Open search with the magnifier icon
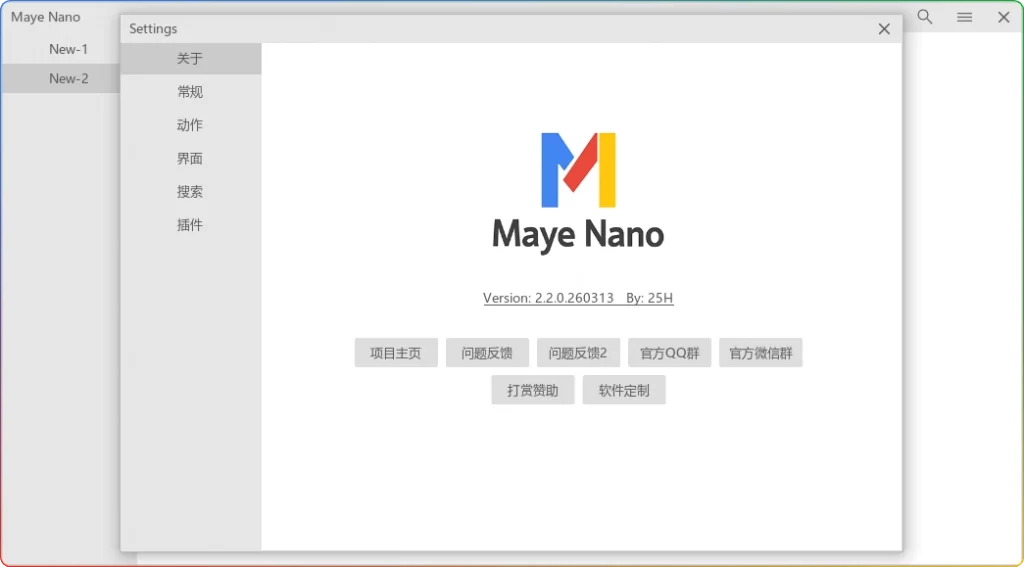Image resolution: width=1024 pixels, height=567 pixels. [925, 17]
